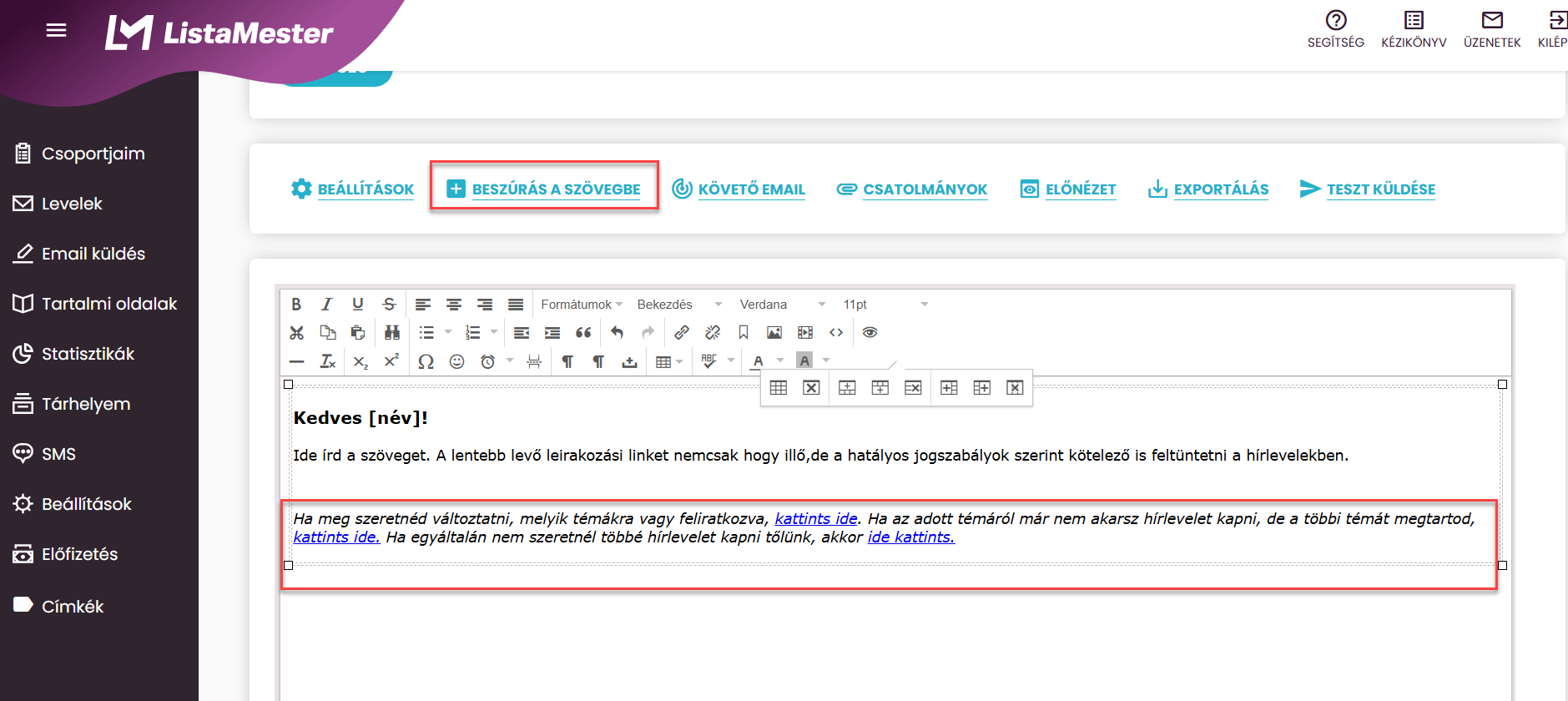This screenshot has height=701, width=1568.
Task: Decrease indent with the outdent icon
Action: pos(522,333)
